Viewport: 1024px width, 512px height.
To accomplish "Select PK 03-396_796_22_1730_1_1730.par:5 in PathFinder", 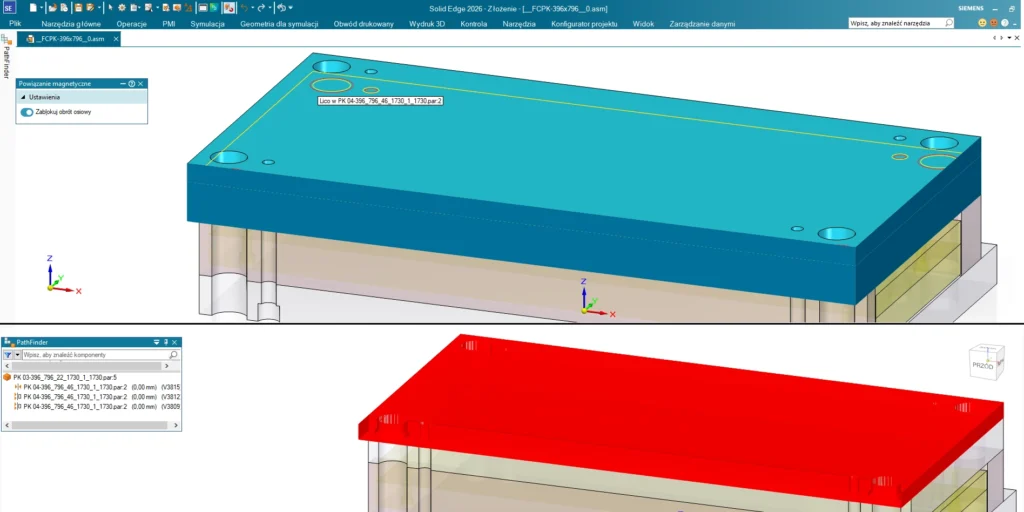I will coord(64,377).
